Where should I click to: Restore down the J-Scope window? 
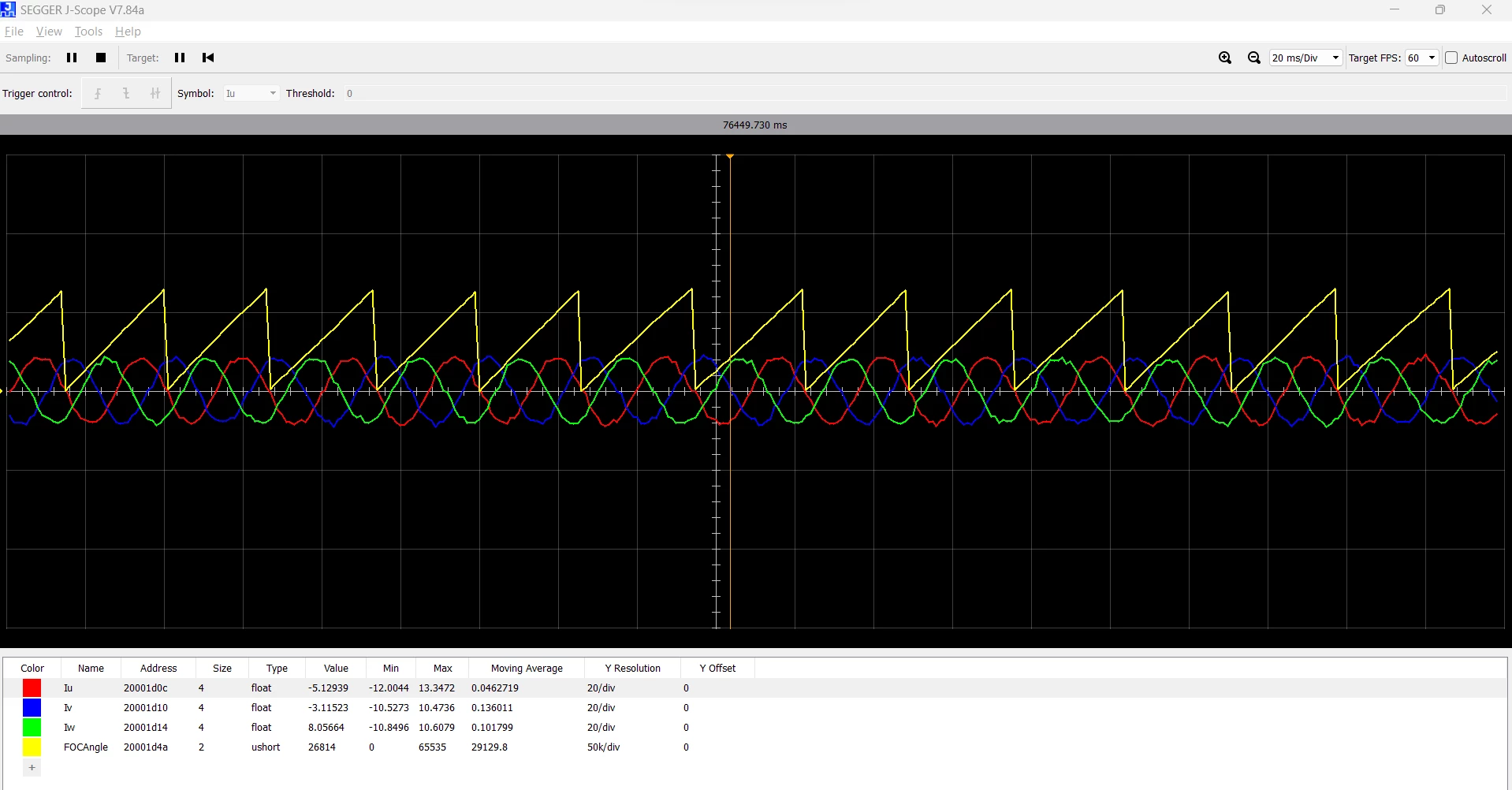pyautogui.click(x=1440, y=10)
